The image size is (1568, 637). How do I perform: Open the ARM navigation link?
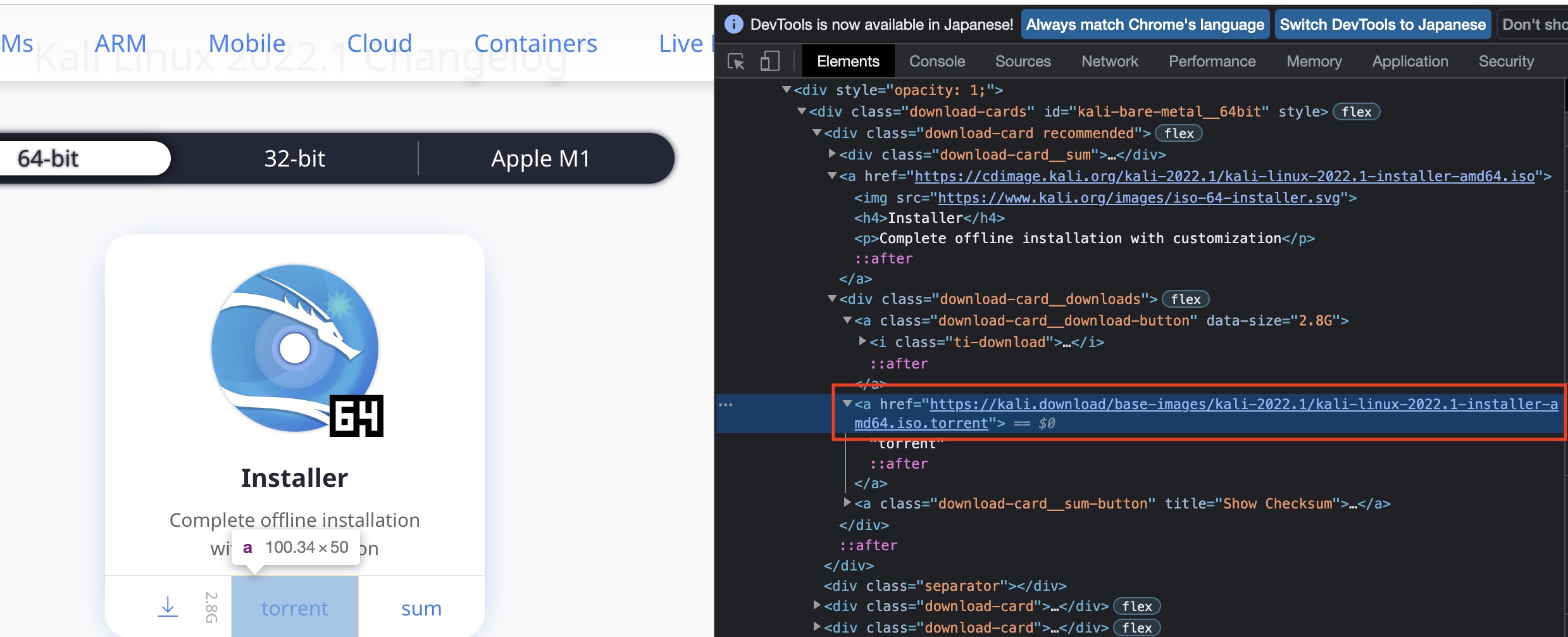tap(120, 43)
